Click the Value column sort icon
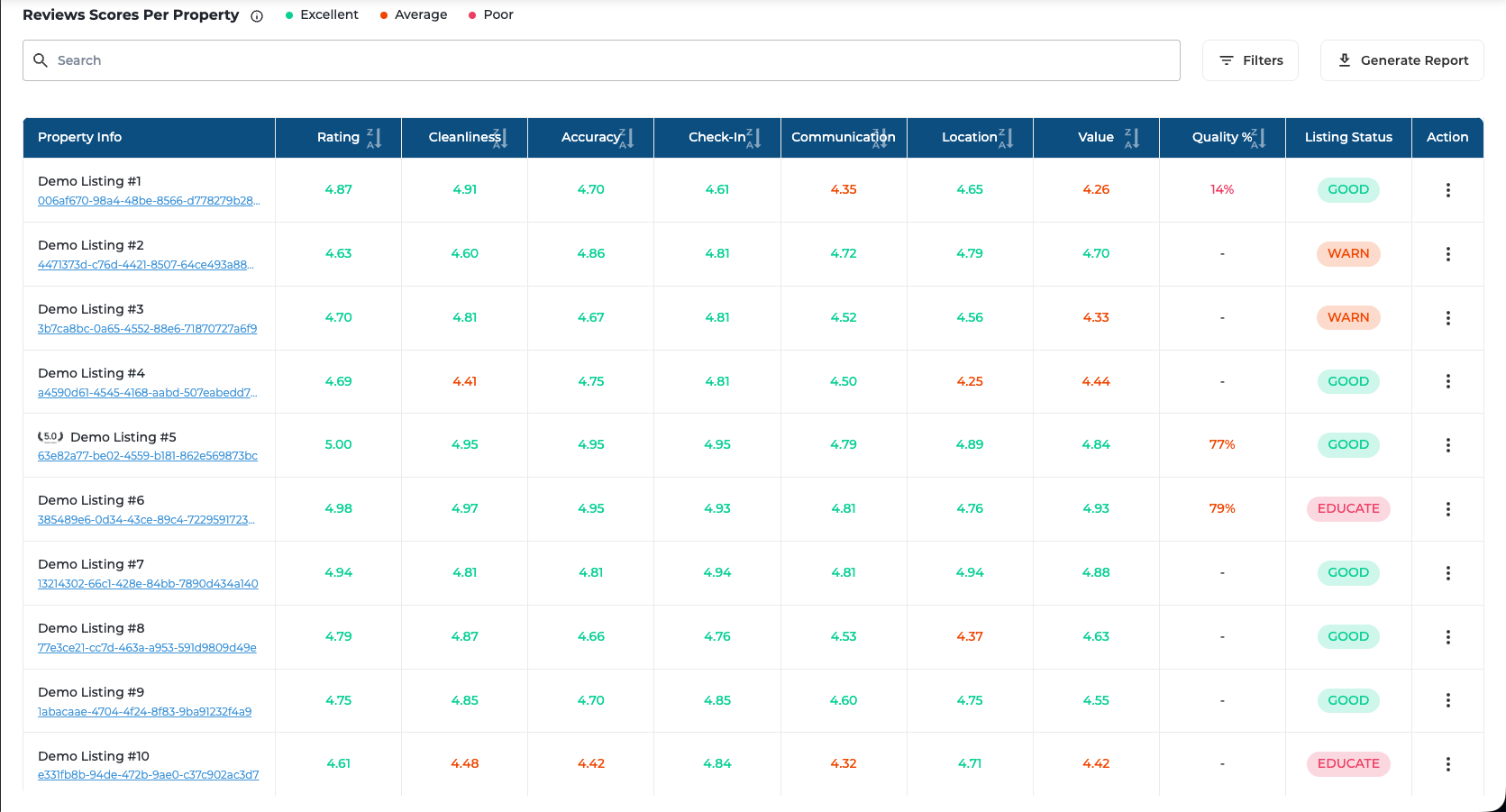This screenshot has width=1506, height=812. pyautogui.click(x=1132, y=138)
